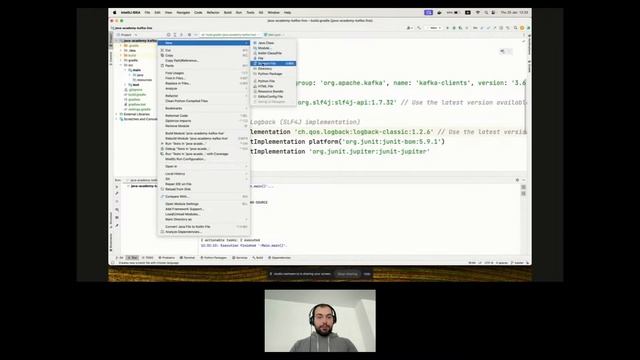Screen dimensions: 640x360
Task: Open the TODO tool window tab
Action: 148,258
